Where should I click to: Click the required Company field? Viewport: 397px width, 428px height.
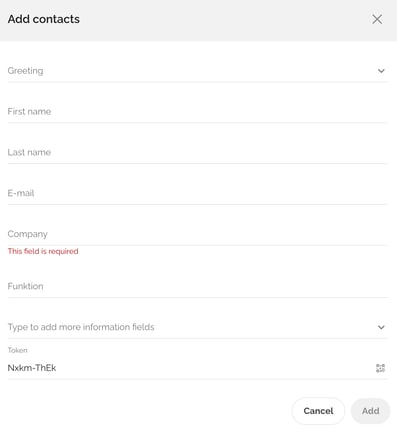[198, 234]
